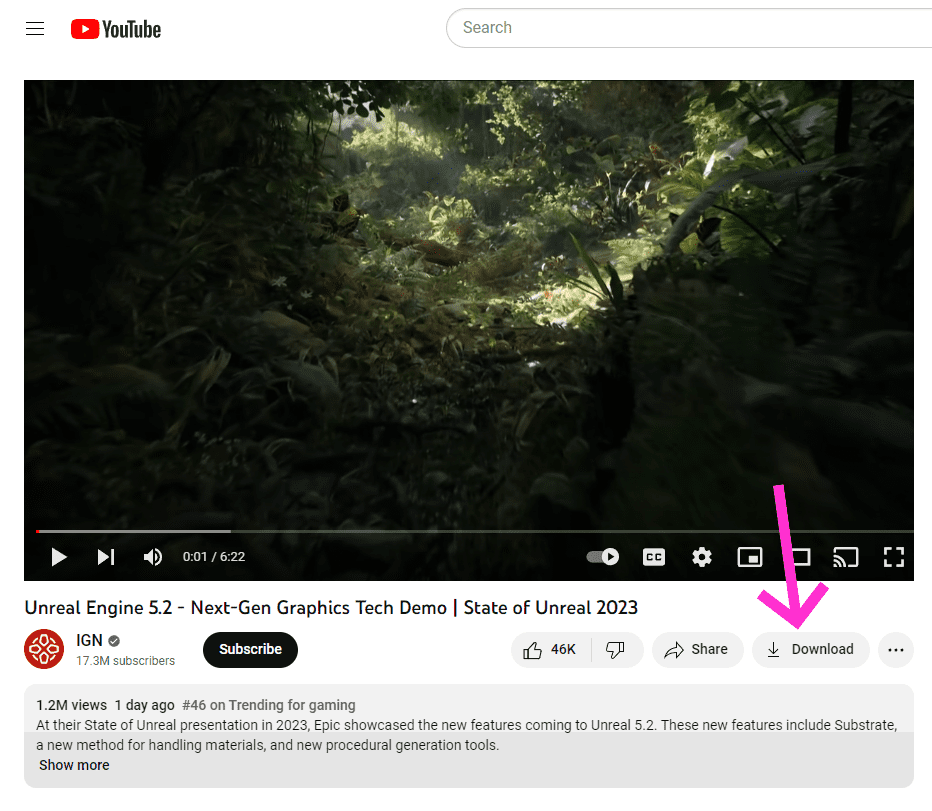Image resolution: width=932 pixels, height=811 pixels.
Task: Mute the video volume
Action: [x=153, y=557]
